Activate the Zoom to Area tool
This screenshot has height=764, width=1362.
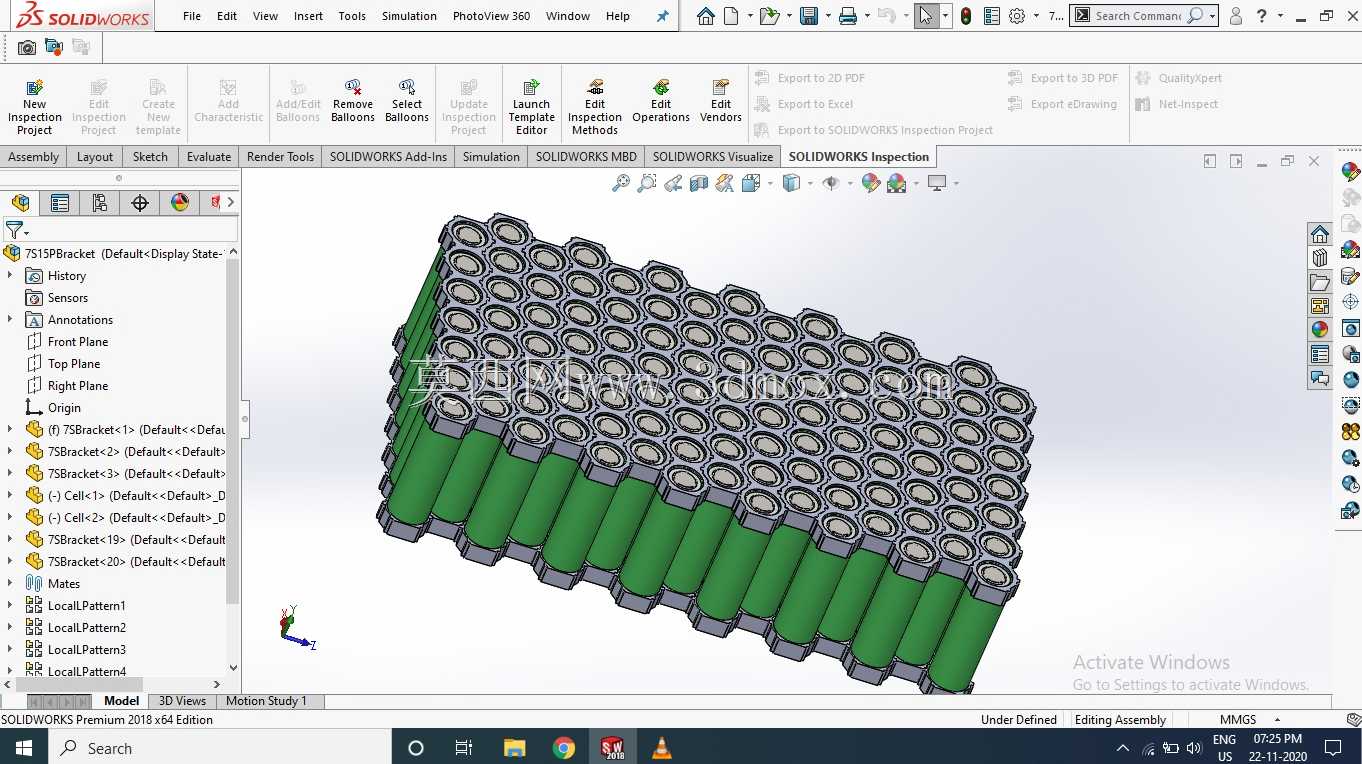coord(647,183)
